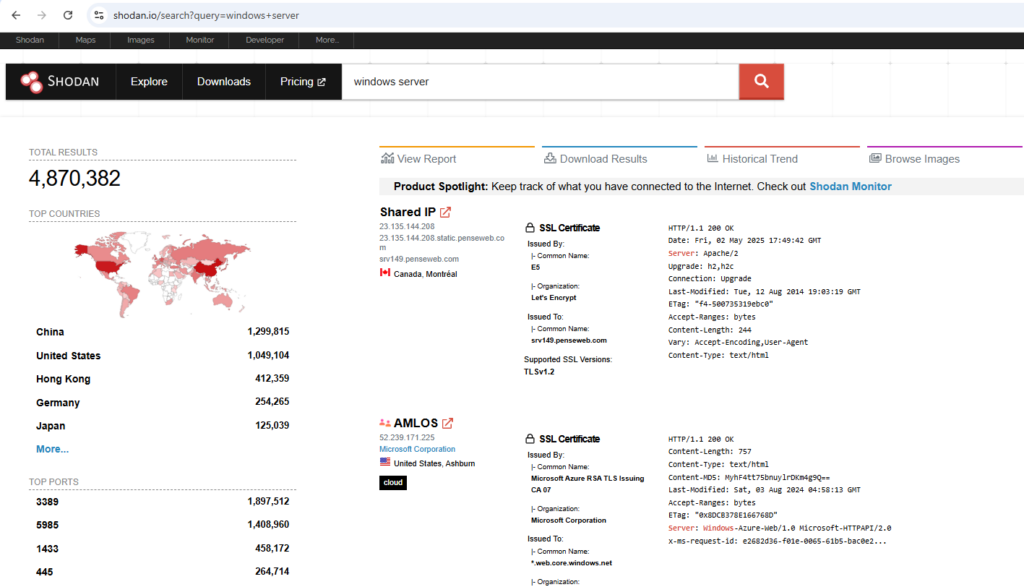Filter results by Hong Kong

tap(163, 379)
